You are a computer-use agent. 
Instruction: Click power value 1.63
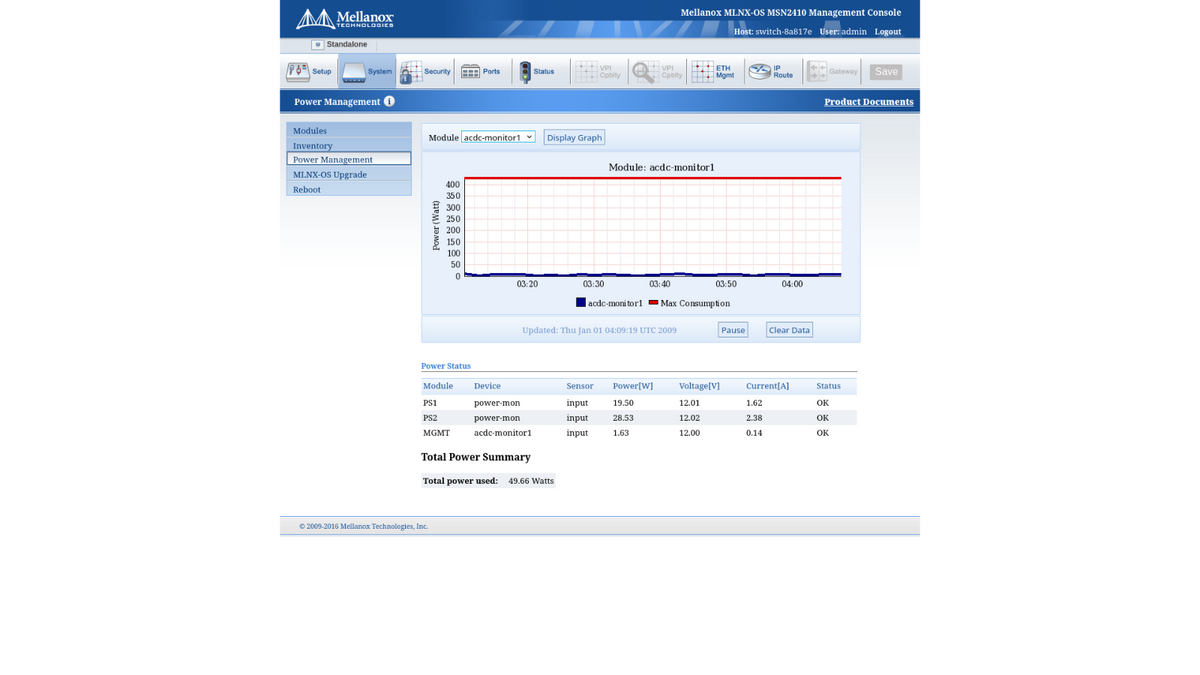tap(621, 433)
